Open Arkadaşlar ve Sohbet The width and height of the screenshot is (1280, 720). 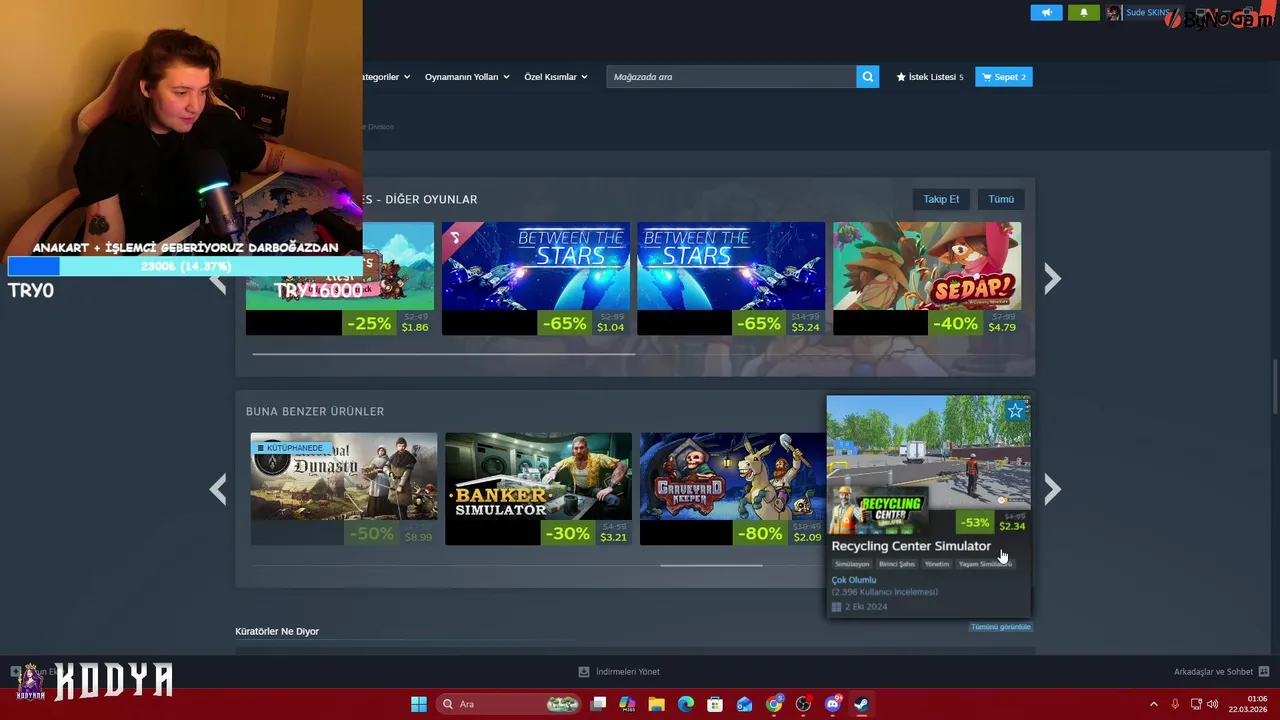(x=1213, y=672)
